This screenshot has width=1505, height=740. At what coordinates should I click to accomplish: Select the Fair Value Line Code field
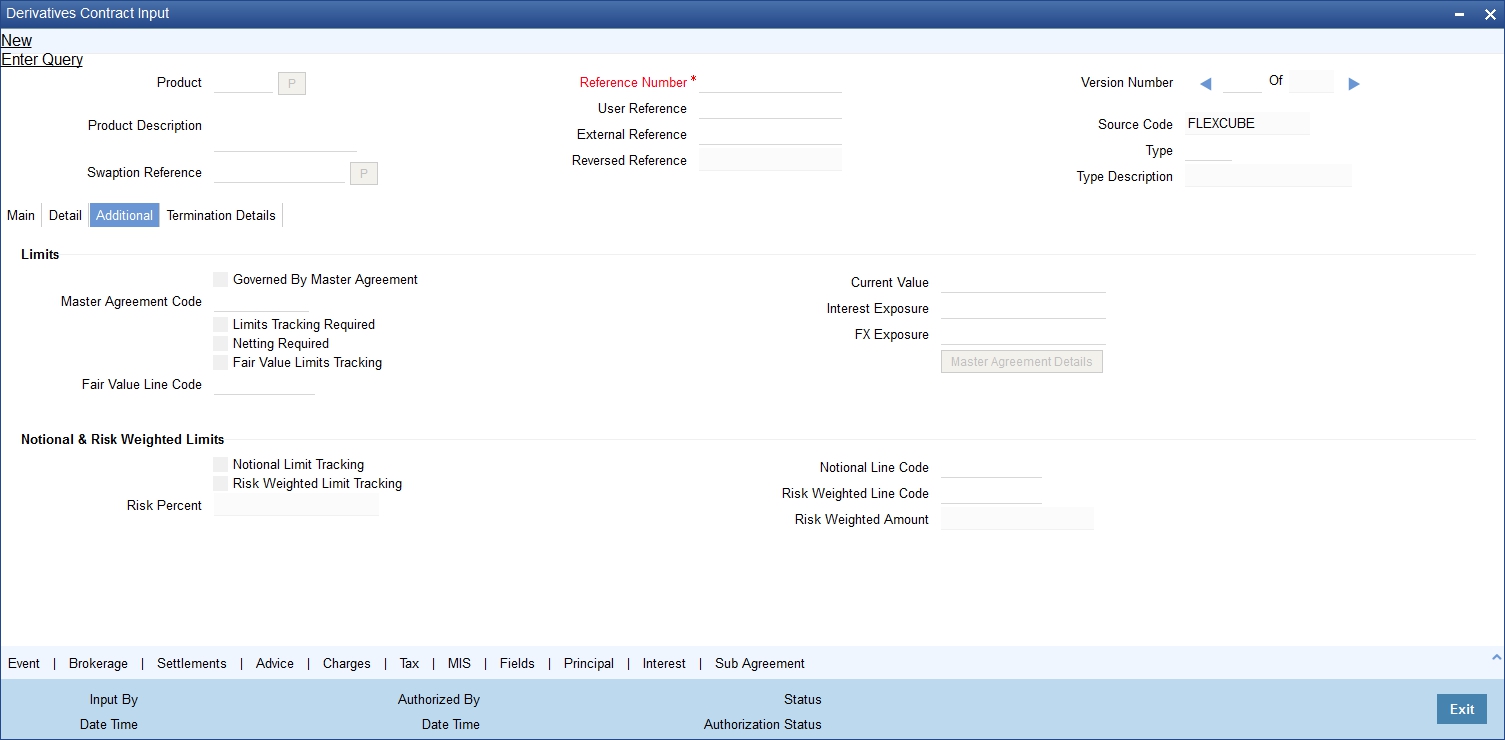(x=264, y=385)
